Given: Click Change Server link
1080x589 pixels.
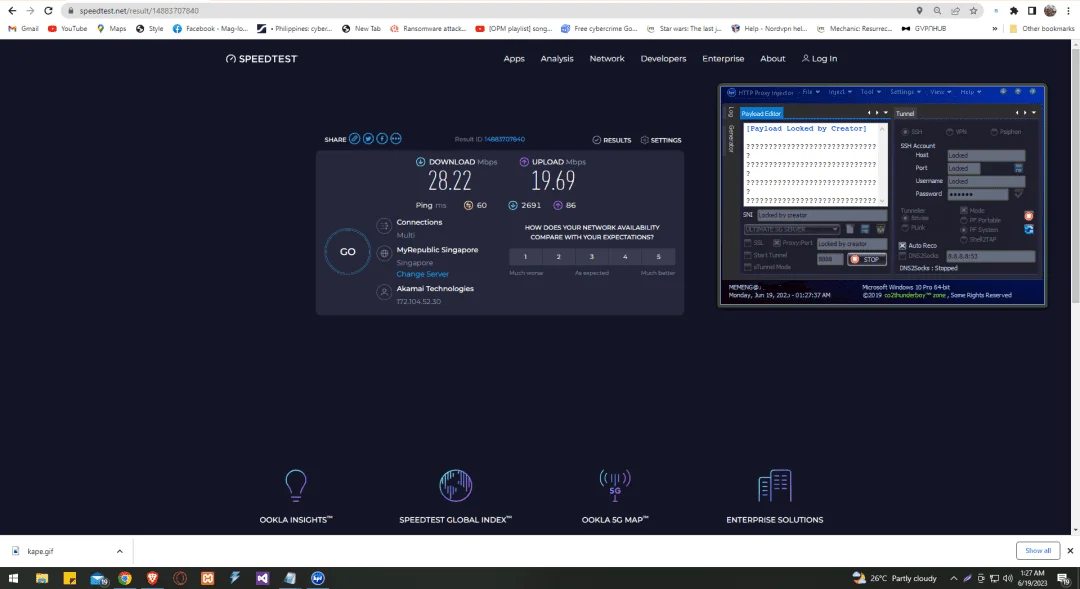Looking at the screenshot, I should point(422,273).
